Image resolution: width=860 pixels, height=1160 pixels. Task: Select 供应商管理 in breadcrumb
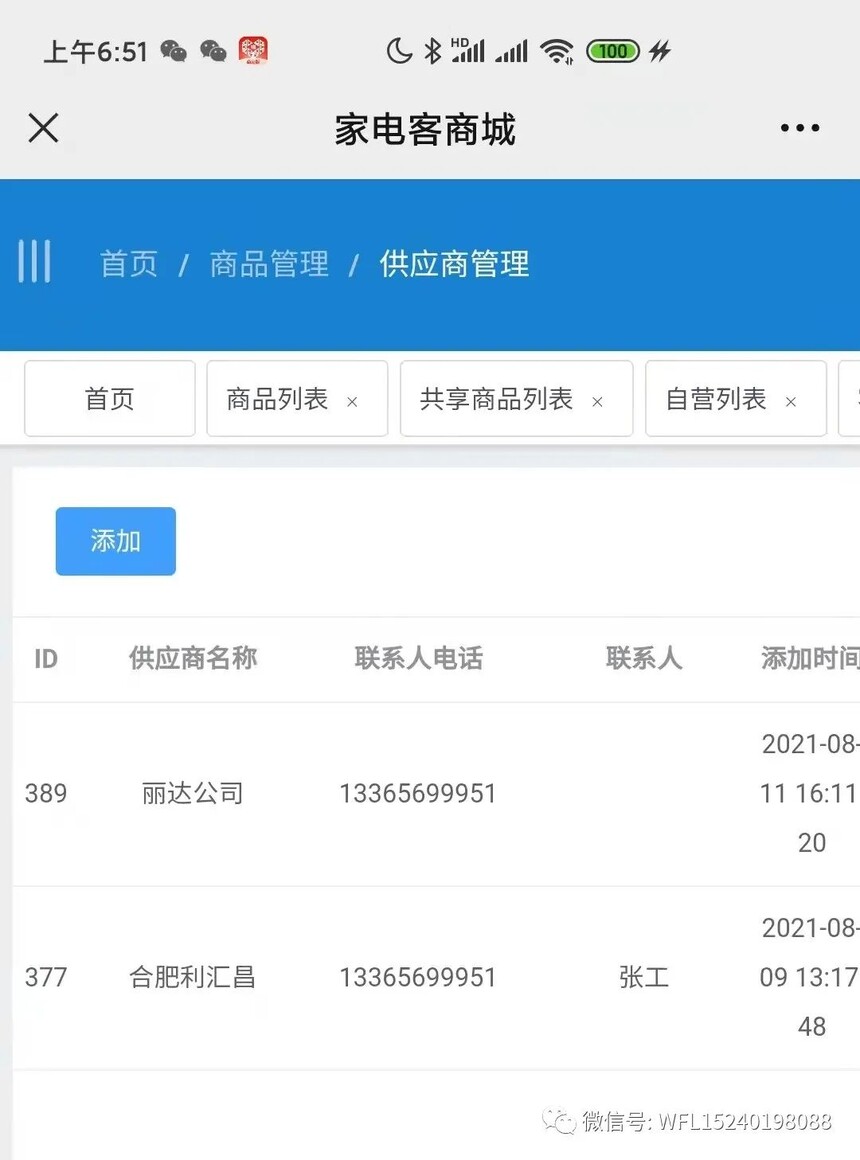(x=454, y=264)
